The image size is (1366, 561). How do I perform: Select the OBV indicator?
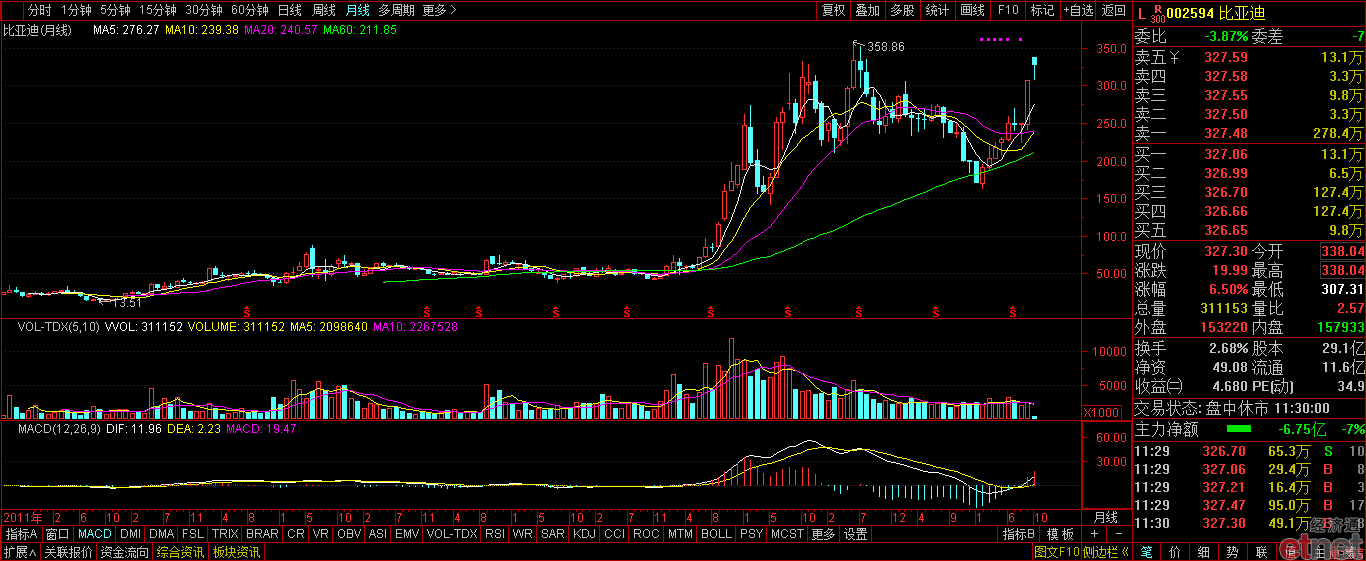coord(349,534)
